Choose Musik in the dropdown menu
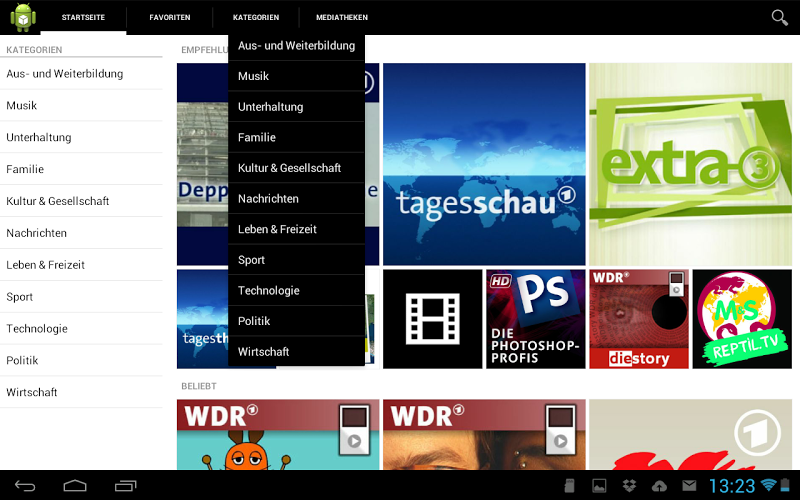800x500 pixels. [296, 76]
